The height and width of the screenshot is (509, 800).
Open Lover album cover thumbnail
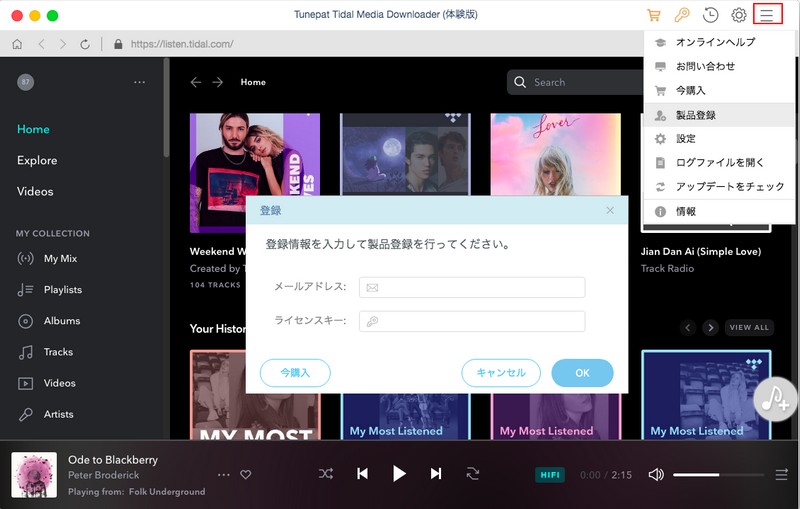556,154
